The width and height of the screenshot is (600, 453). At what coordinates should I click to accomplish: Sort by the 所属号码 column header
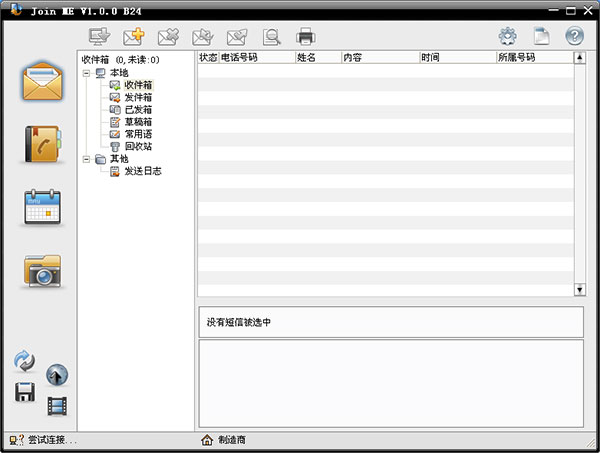coord(535,57)
